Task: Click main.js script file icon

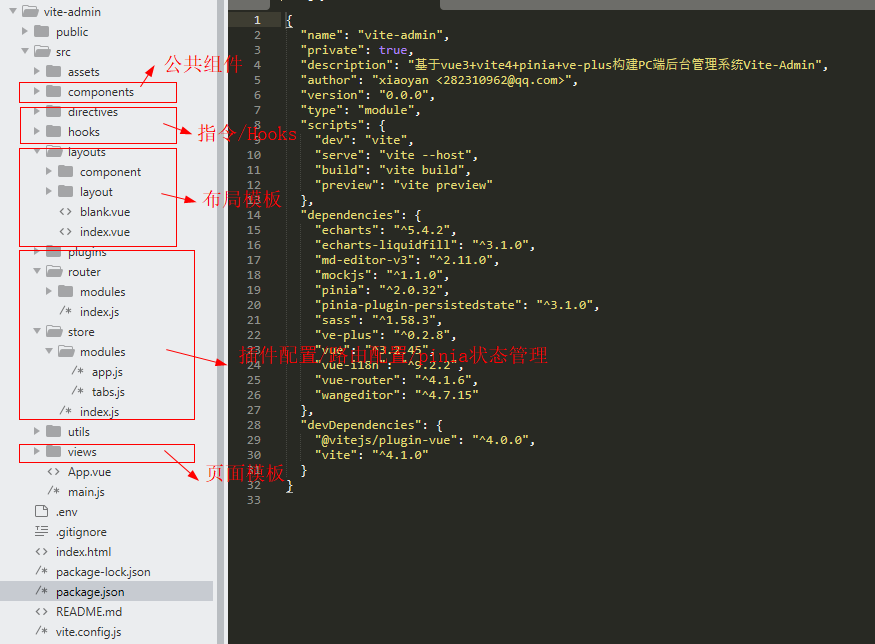Action: (x=54, y=491)
